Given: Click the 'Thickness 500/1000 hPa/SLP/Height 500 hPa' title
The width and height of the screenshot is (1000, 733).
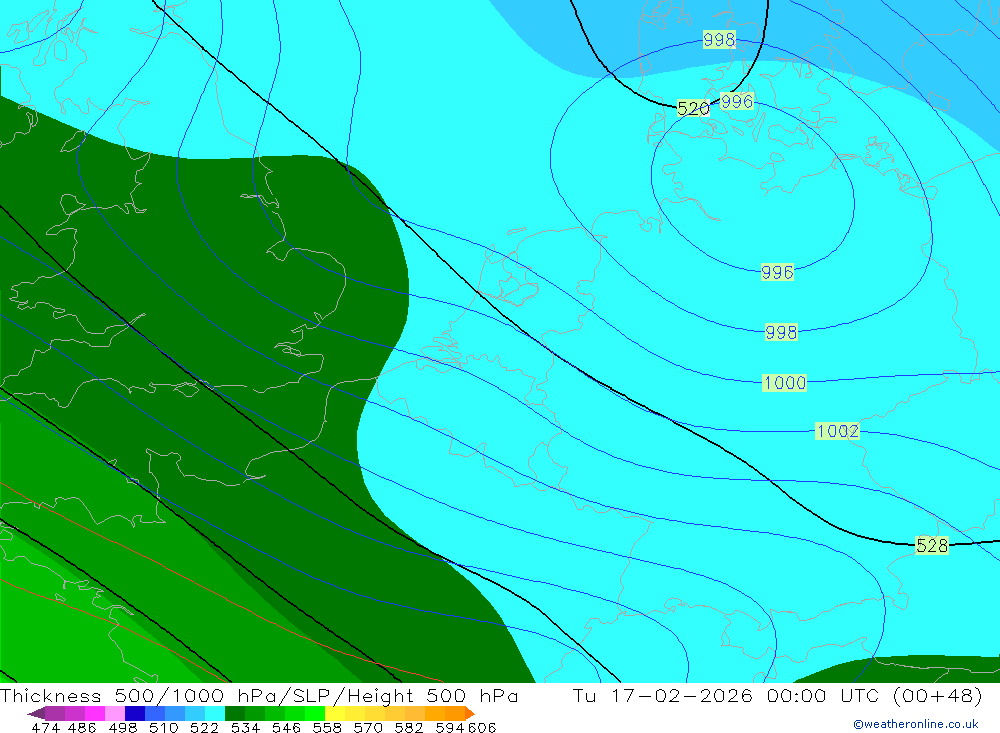Looking at the screenshot, I should click(259, 695).
